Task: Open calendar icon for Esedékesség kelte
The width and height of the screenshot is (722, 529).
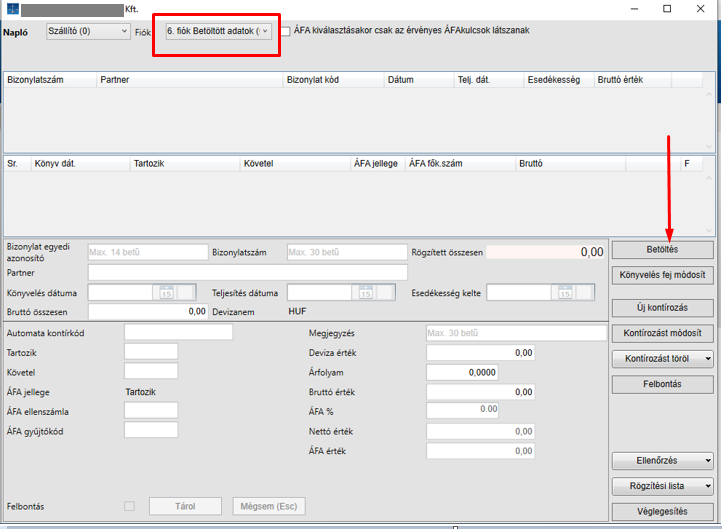Action: (x=565, y=293)
